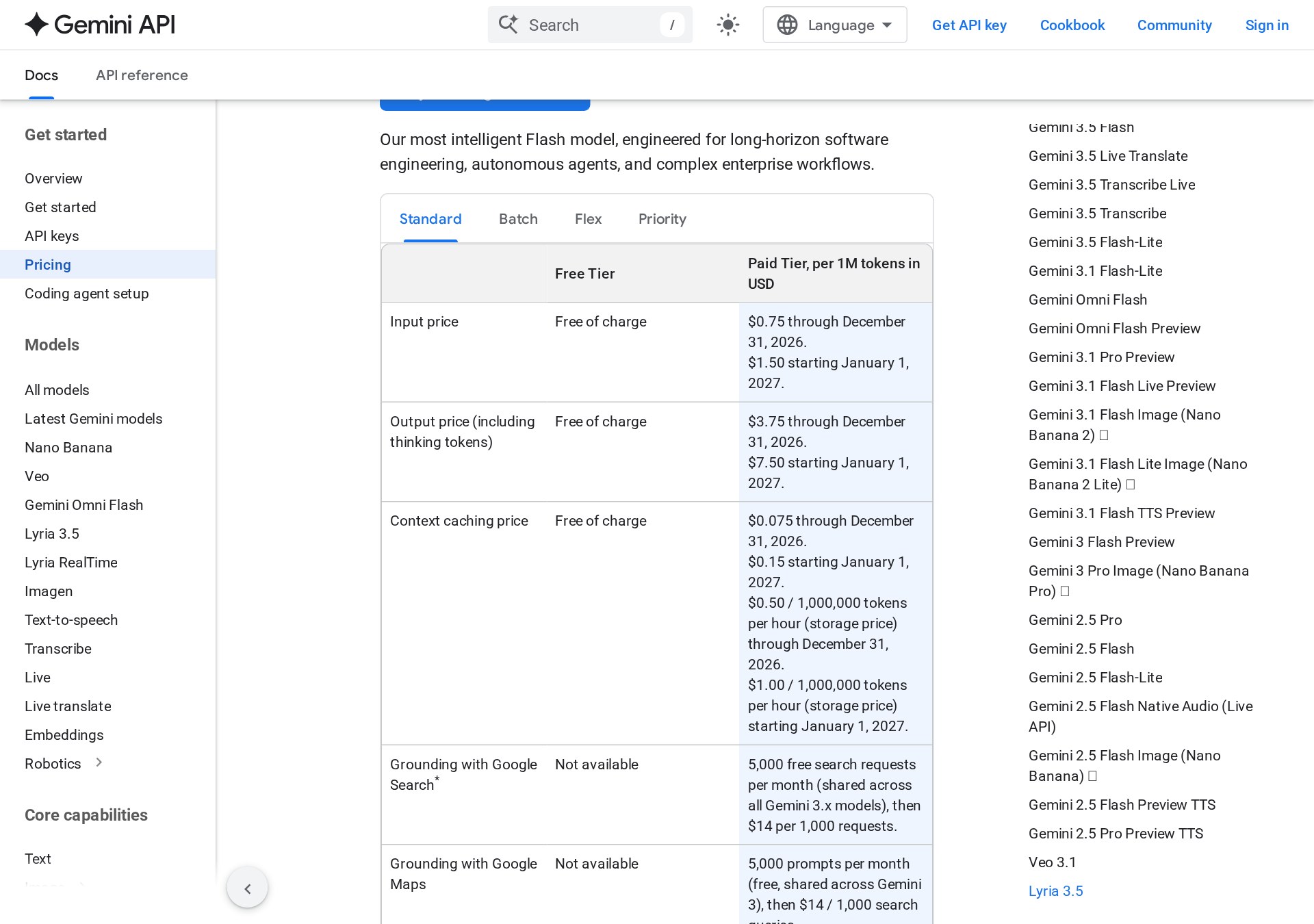
Task: Select the Flex pricing tab
Action: pos(588,219)
